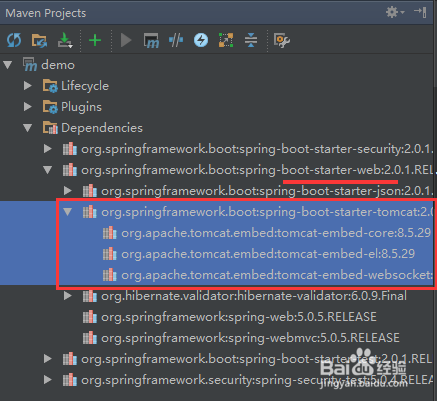Click library icon beside spring-security-test
This screenshot has width=437, height=401.
(x=70, y=380)
